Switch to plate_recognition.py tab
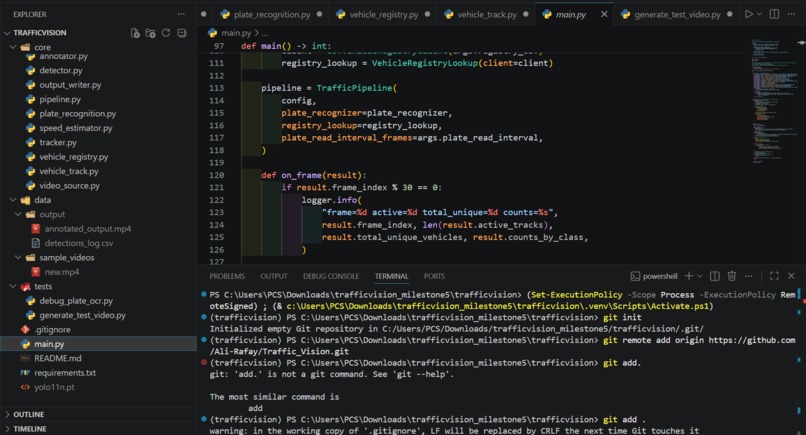The height and width of the screenshot is (435, 806). point(271,14)
